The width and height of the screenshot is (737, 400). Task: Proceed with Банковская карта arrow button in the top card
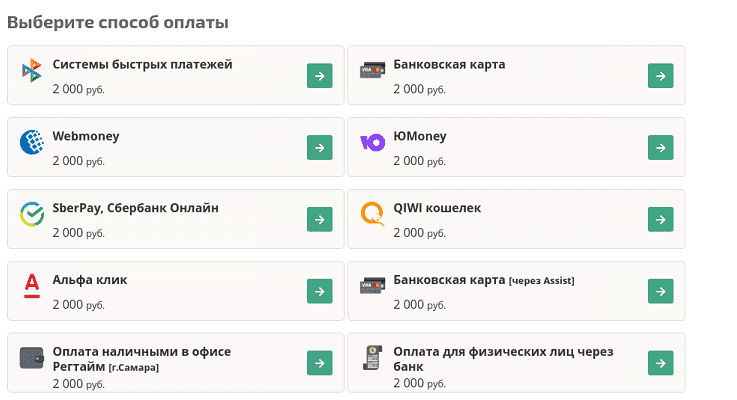(x=660, y=76)
